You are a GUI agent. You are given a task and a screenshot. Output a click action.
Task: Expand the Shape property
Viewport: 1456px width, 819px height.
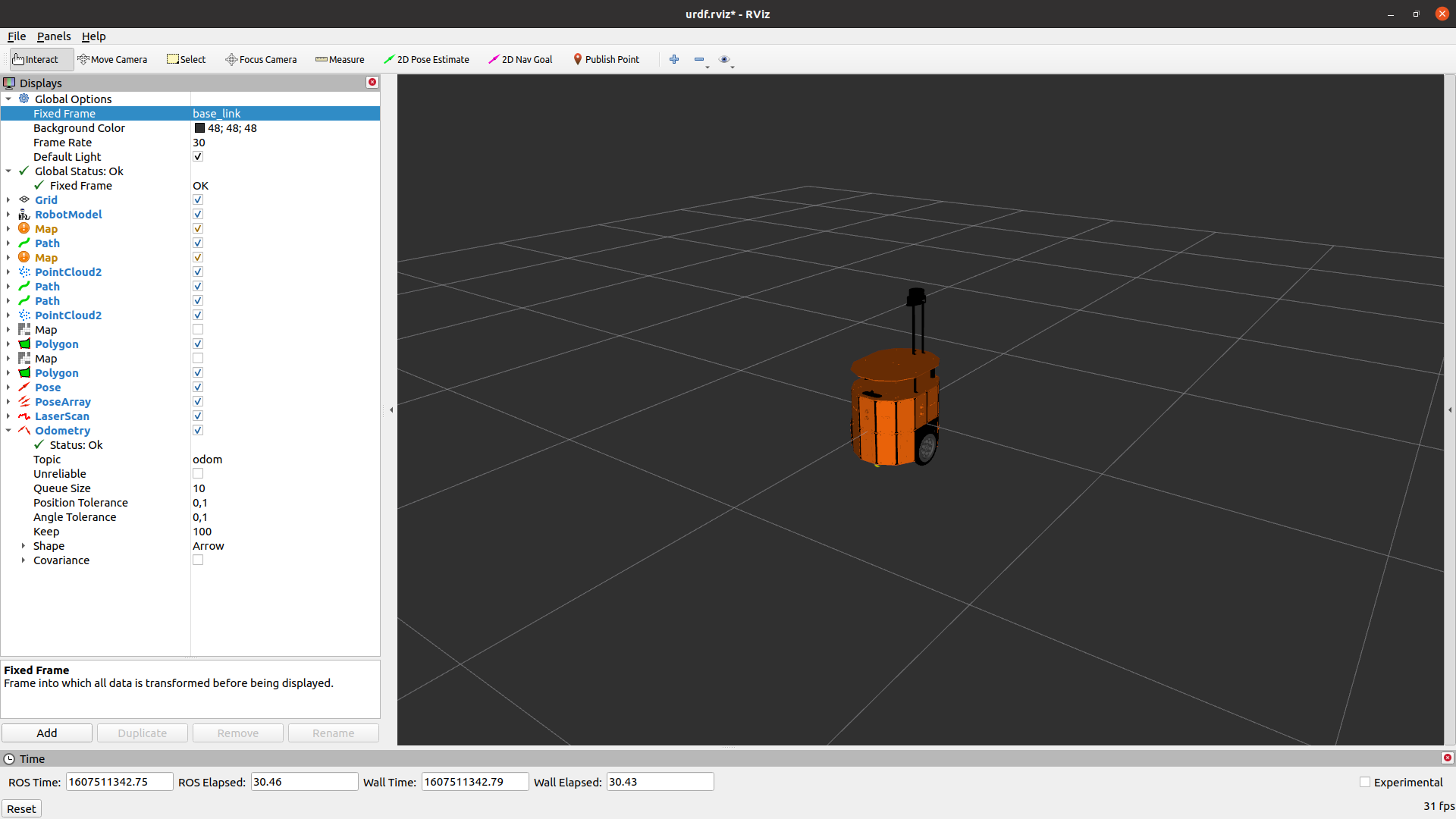tap(24, 546)
